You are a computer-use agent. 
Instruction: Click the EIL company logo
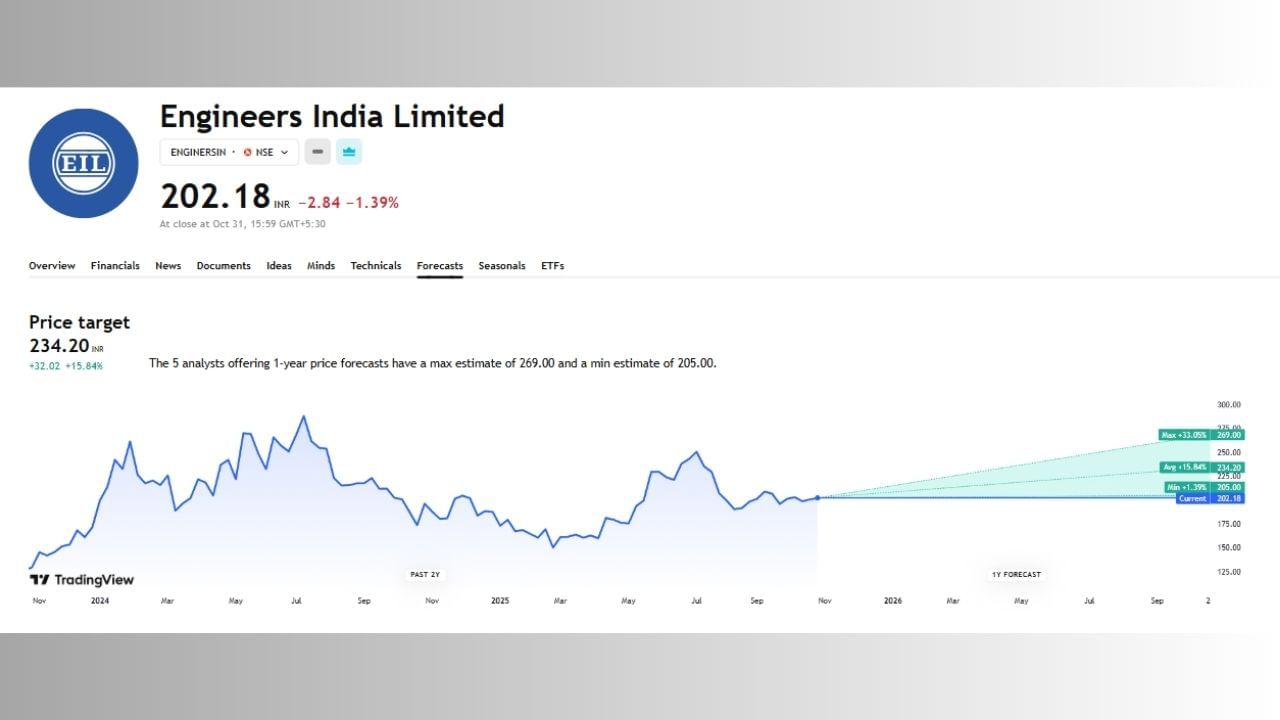click(x=83, y=164)
